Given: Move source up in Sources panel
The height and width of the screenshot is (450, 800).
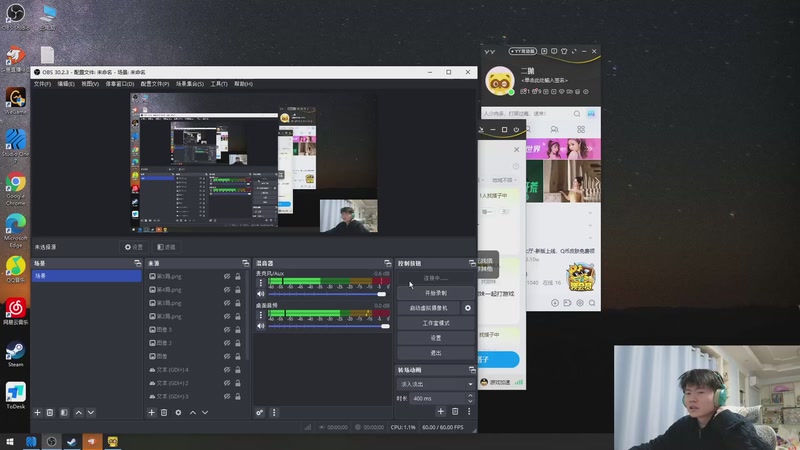Looking at the screenshot, I should [193, 412].
